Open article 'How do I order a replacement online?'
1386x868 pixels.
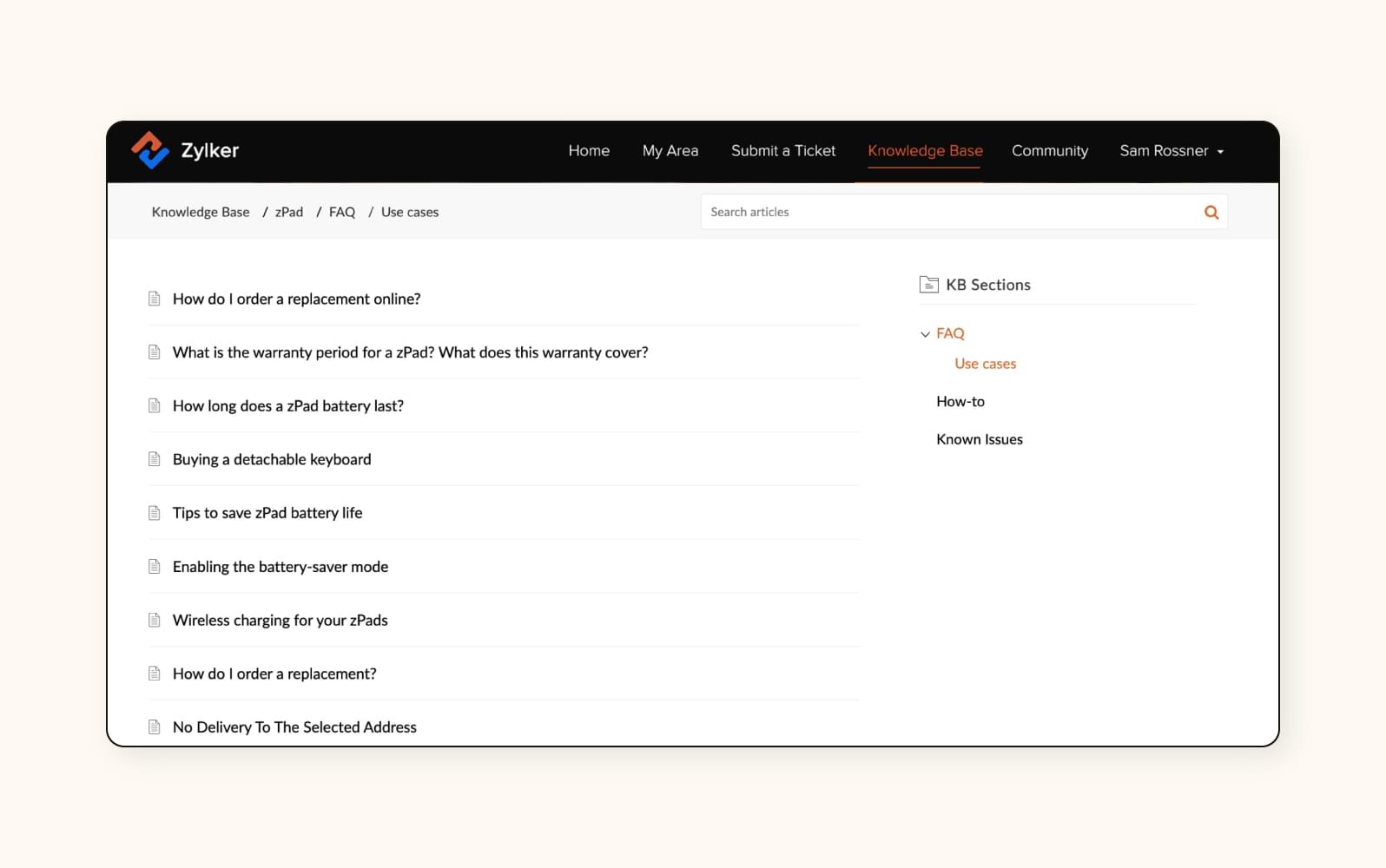296,299
